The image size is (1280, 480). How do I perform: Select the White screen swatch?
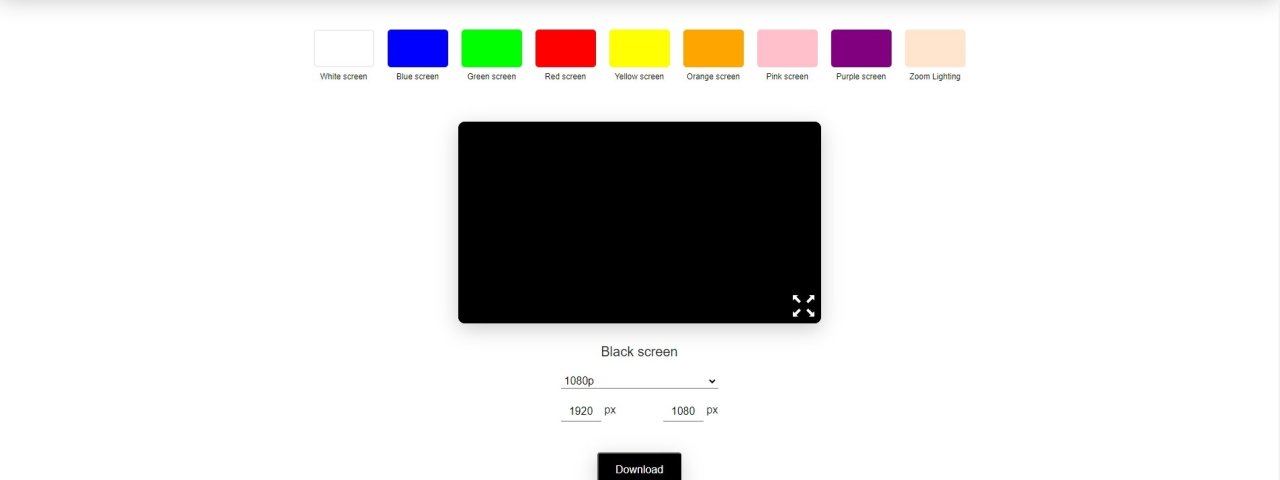click(x=344, y=48)
